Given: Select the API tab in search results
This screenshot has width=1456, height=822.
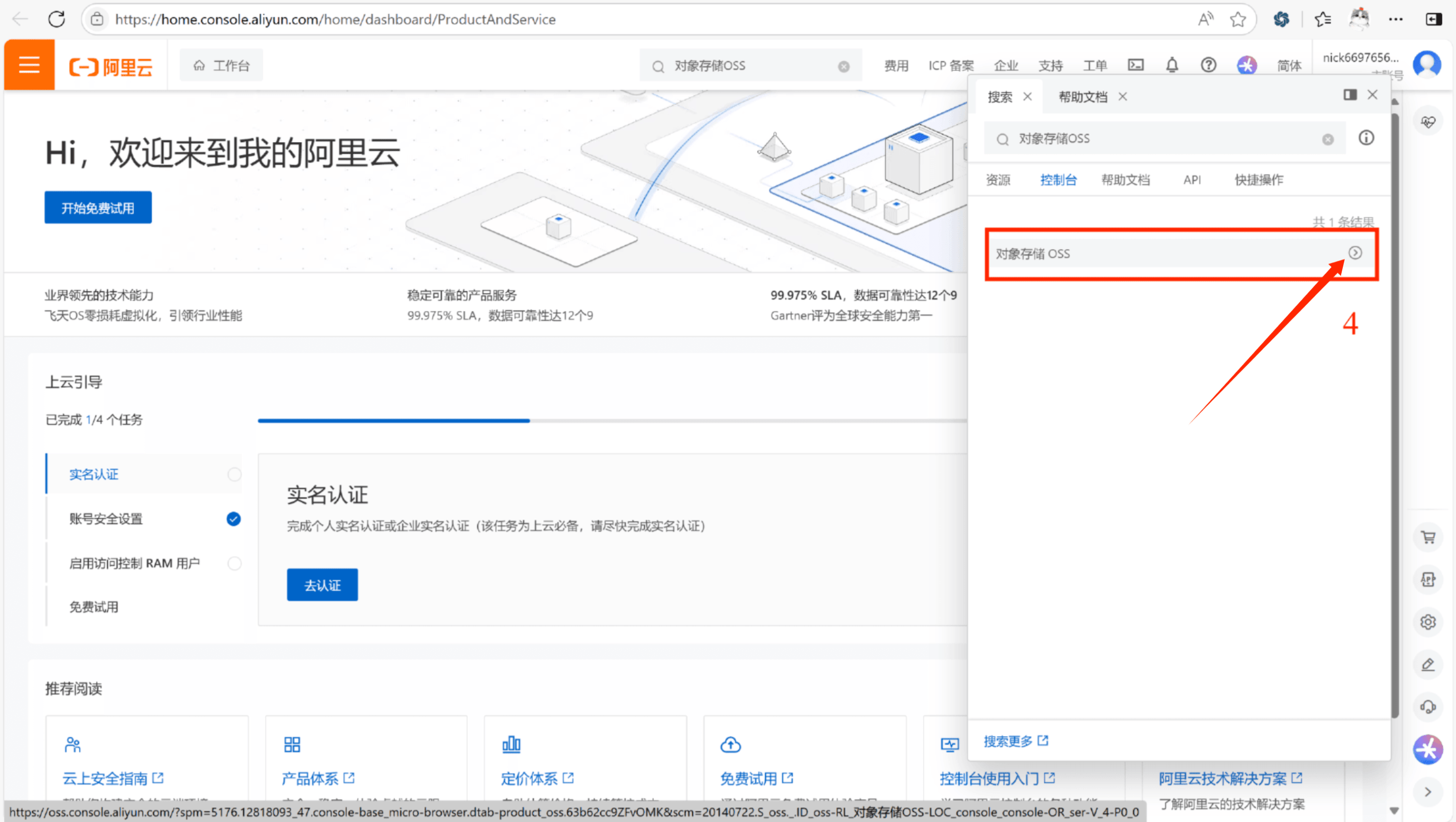Looking at the screenshot, I should point(1192,179).
